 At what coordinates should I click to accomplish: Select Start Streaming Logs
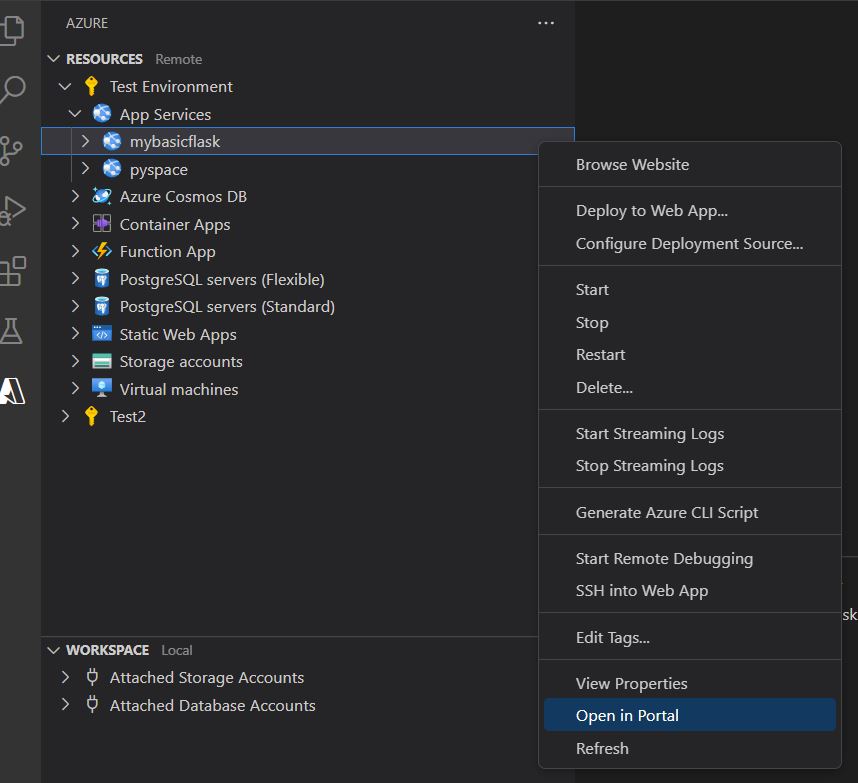pos(649,433)
